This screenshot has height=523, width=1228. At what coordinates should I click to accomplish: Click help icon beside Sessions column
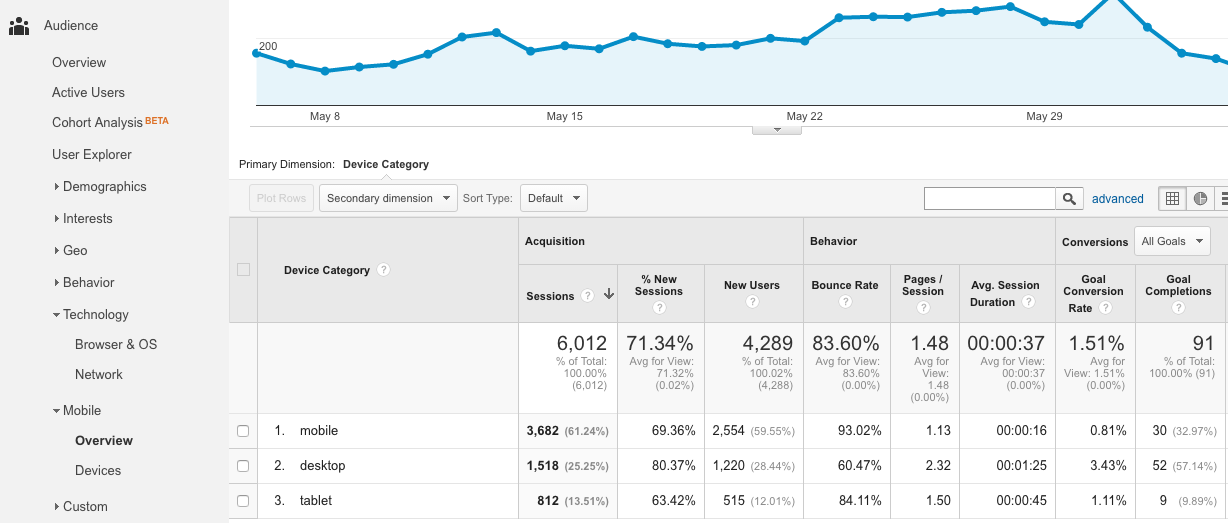(588, 296)
